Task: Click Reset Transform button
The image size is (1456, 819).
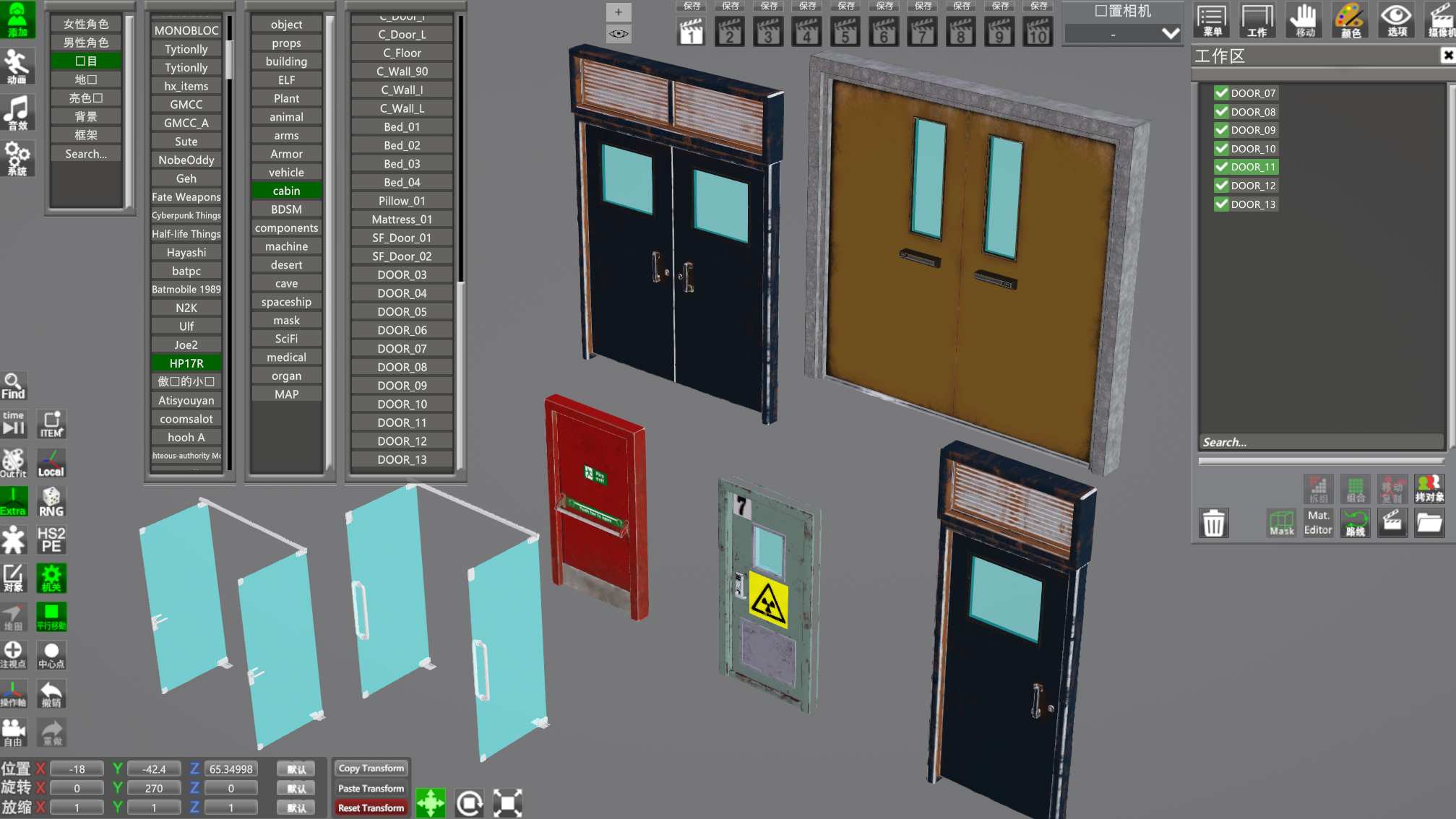Action: (371, 808)
